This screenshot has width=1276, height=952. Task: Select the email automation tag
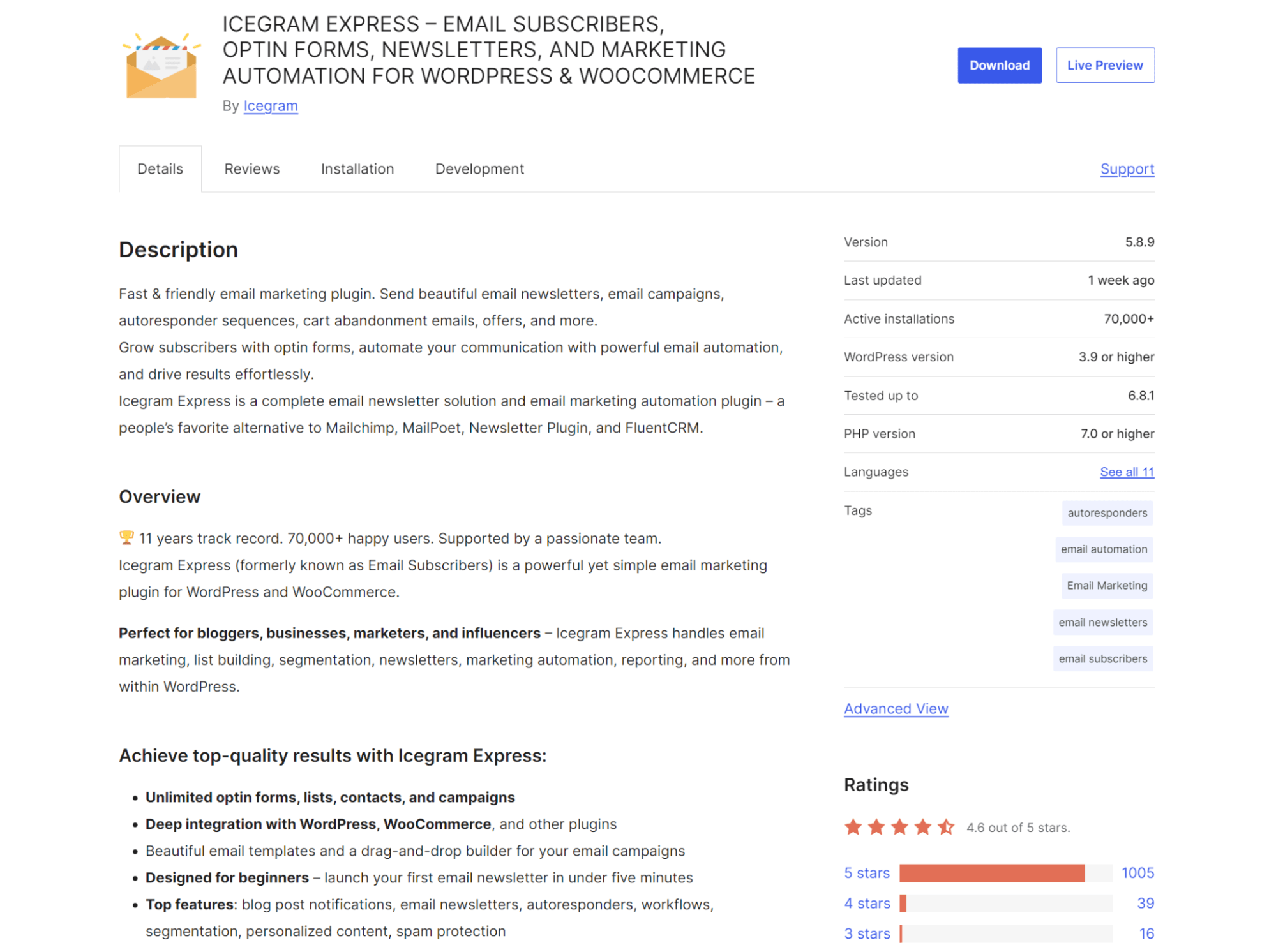(1104, 549)
